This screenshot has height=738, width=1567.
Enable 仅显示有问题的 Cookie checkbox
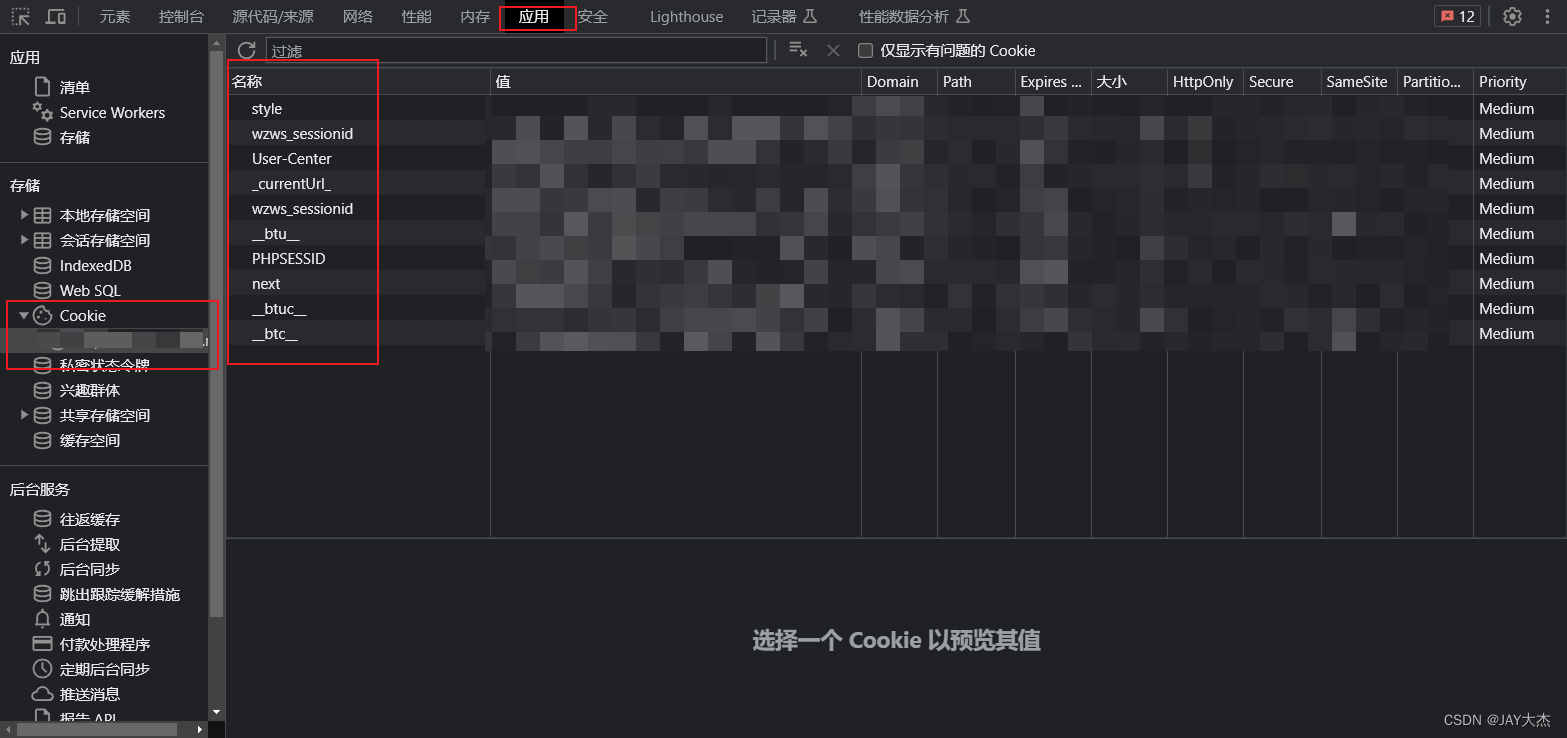click(x=864, y=50)
